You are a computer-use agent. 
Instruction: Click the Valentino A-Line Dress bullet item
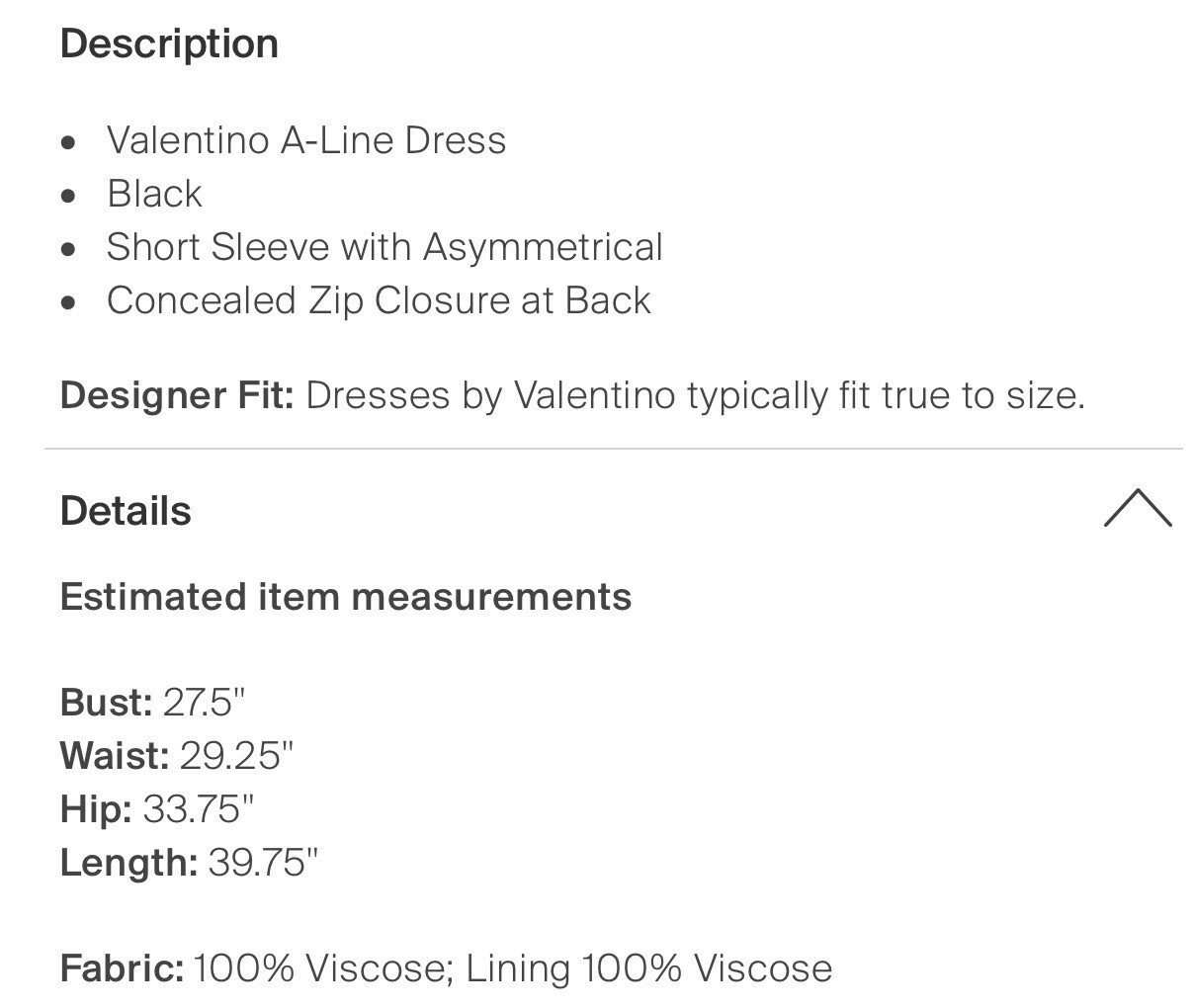click(x=306, y=140)
